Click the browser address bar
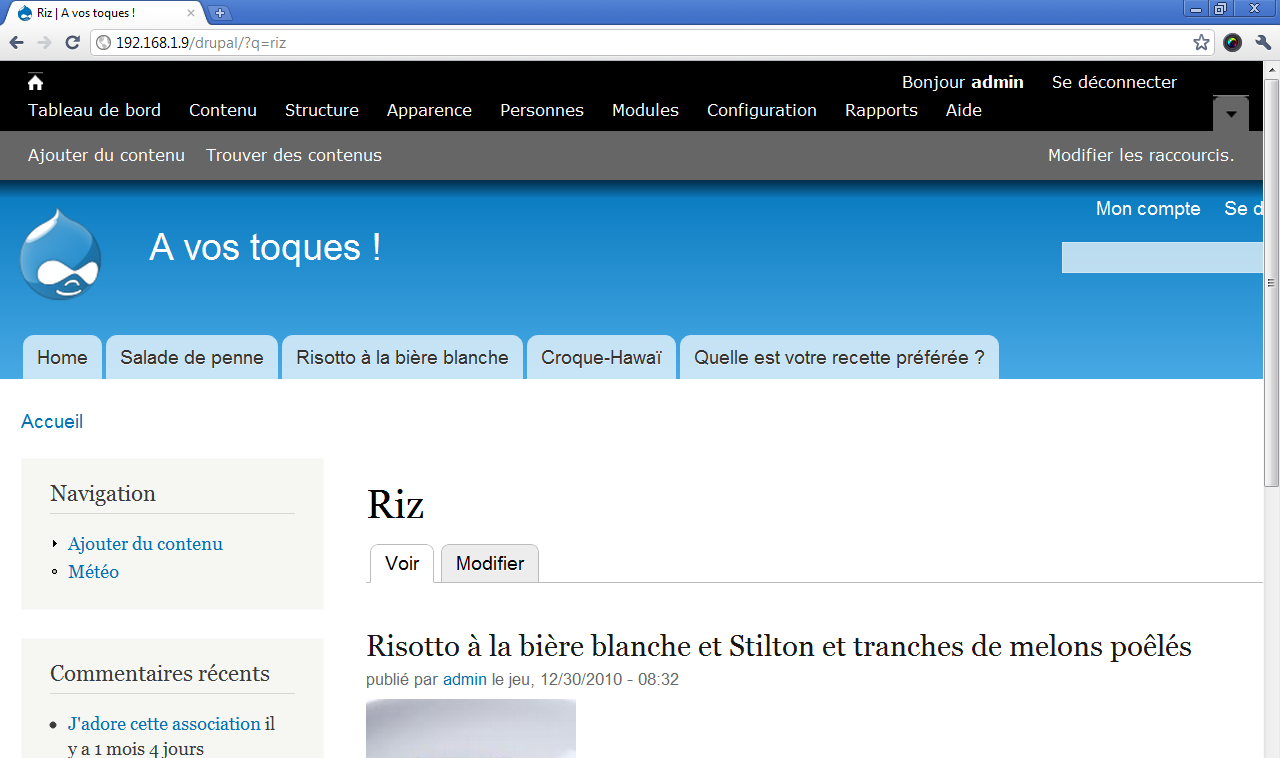1280x758 pixels. pyautogui.click(x=640, y=43)
